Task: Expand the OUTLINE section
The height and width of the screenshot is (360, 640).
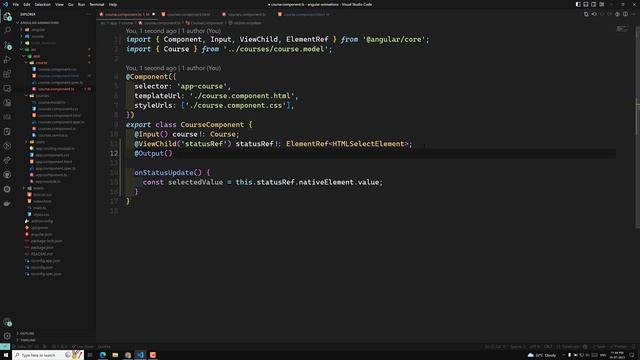Action: [x=27, y=333]
